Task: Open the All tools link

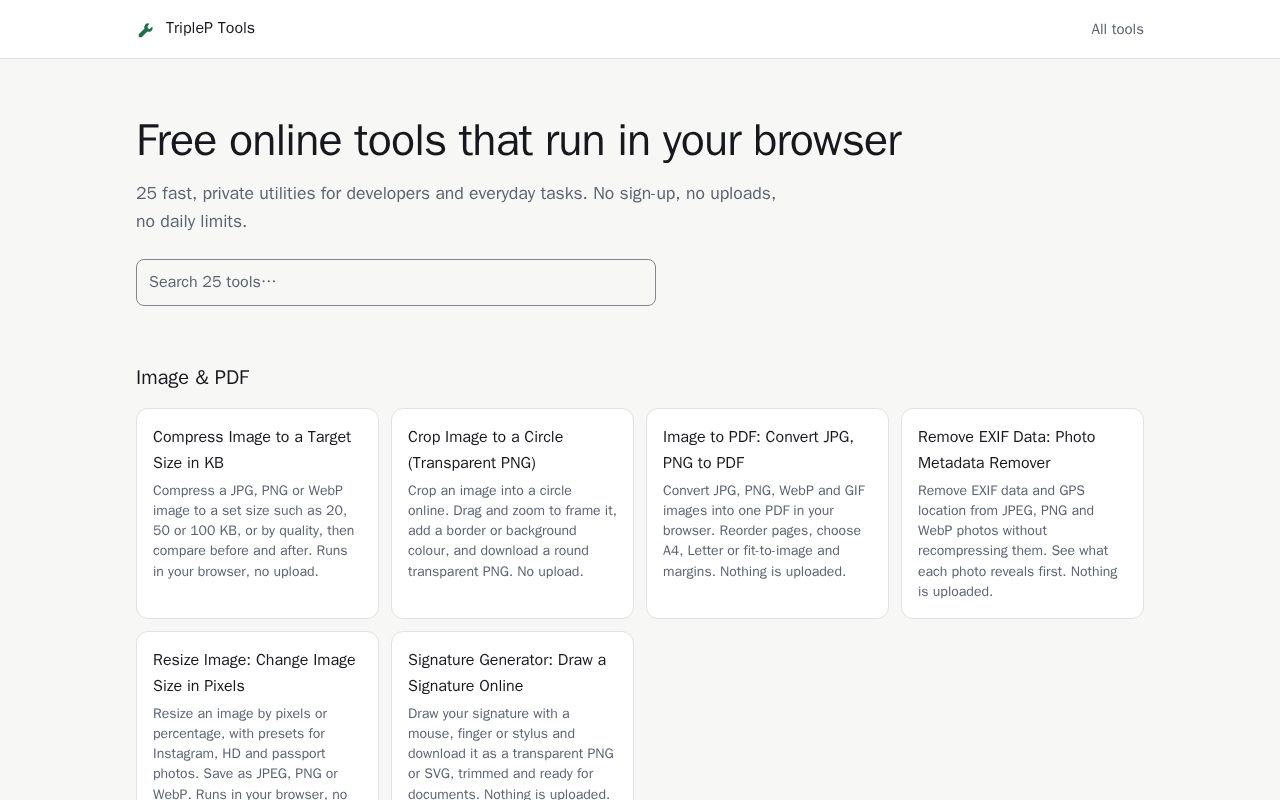Action: 1117,29
